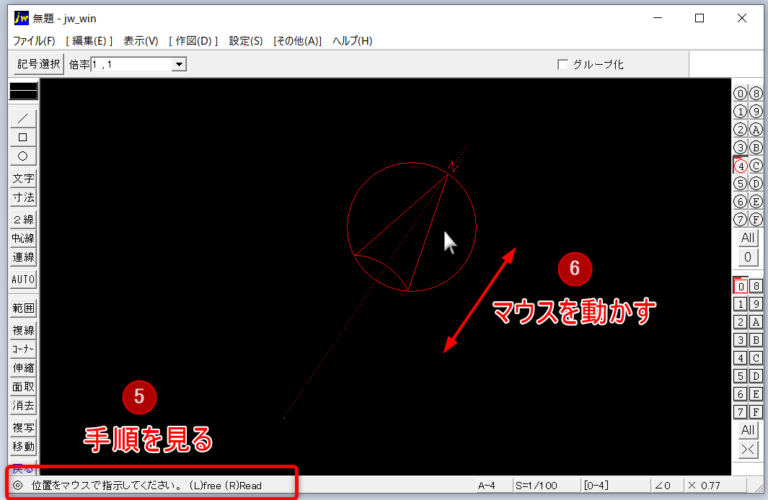
Task: Click the S=1/100 scale status
Action: [545, 485]
